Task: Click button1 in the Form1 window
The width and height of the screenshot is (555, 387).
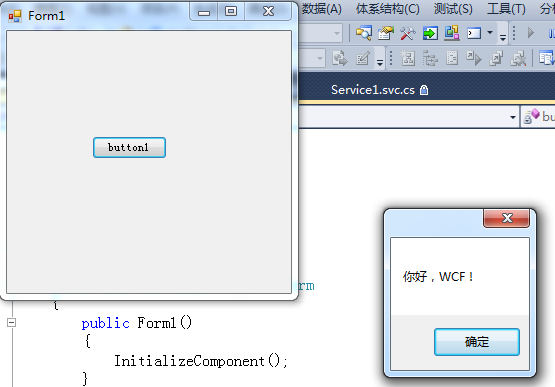Action: (x=129, y=147)
